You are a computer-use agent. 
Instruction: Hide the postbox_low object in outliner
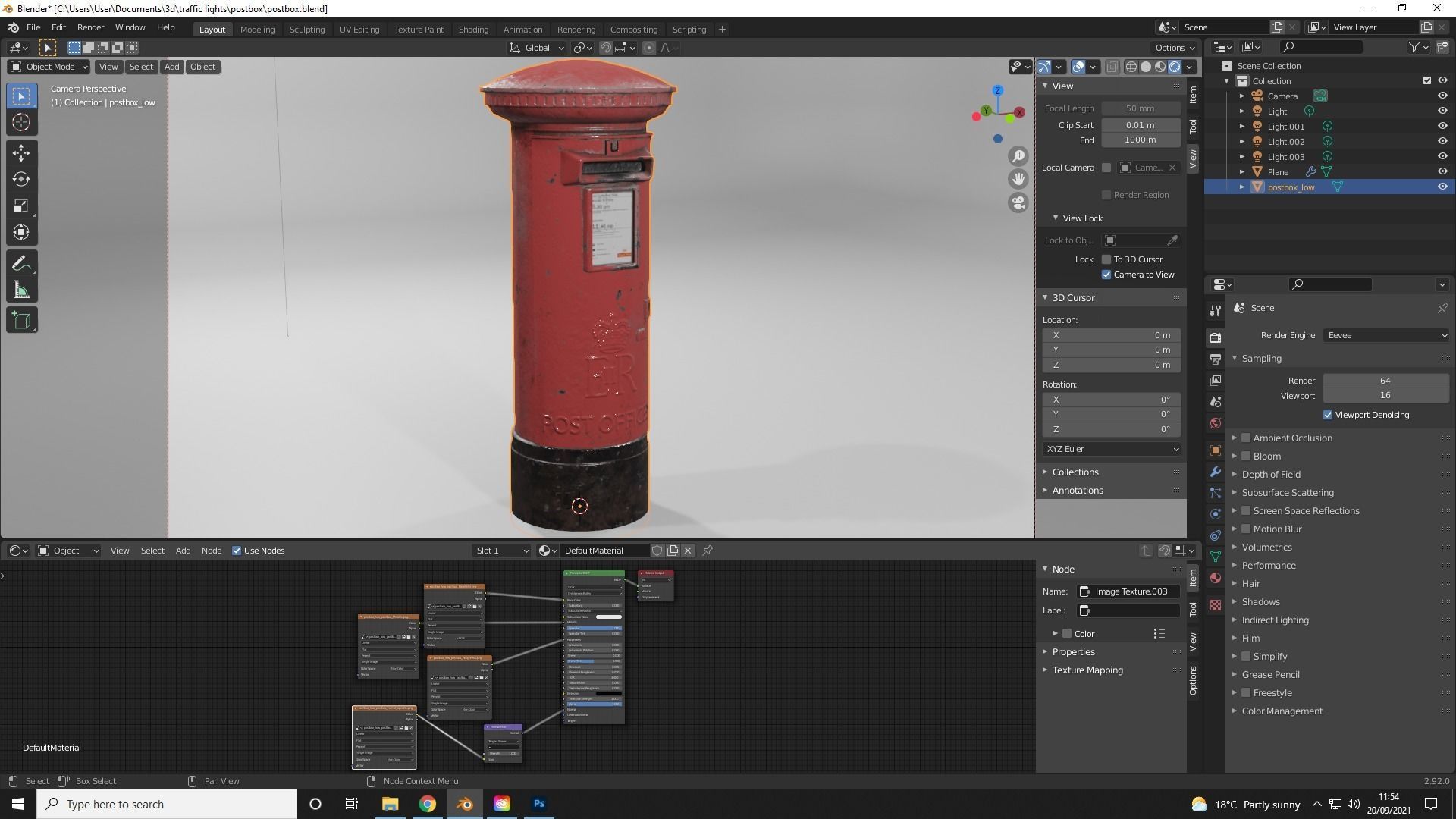[x=1442, y=187]
